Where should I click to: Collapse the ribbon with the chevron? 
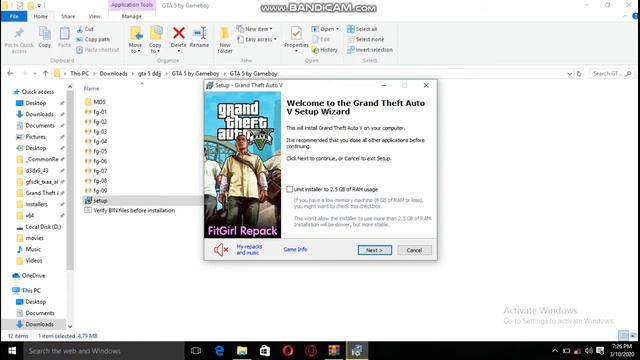tap(625, 16)
